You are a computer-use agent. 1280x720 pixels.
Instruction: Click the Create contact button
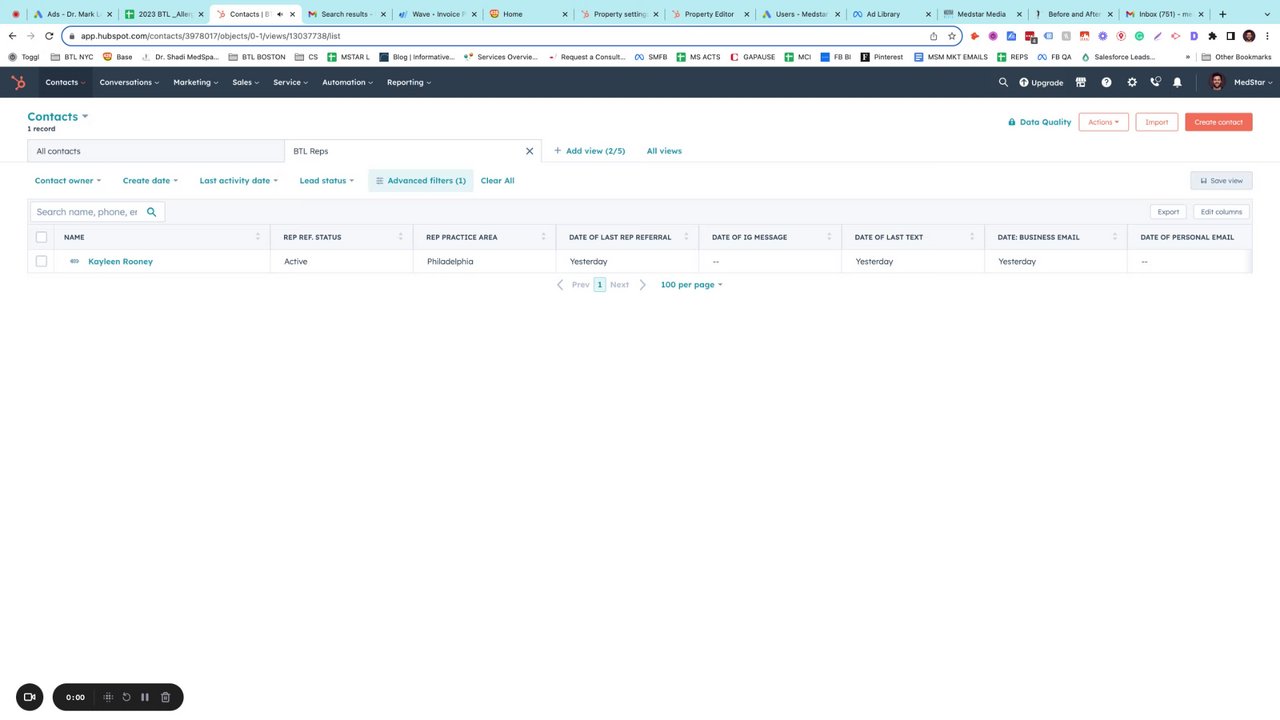[1218, 122]
